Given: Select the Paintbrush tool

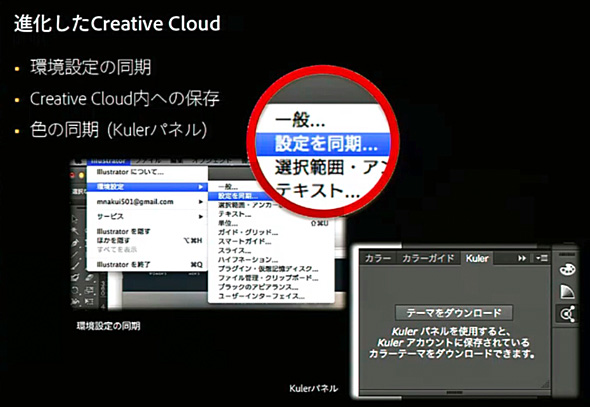Looking at the screenshot, I should [76, 266].
